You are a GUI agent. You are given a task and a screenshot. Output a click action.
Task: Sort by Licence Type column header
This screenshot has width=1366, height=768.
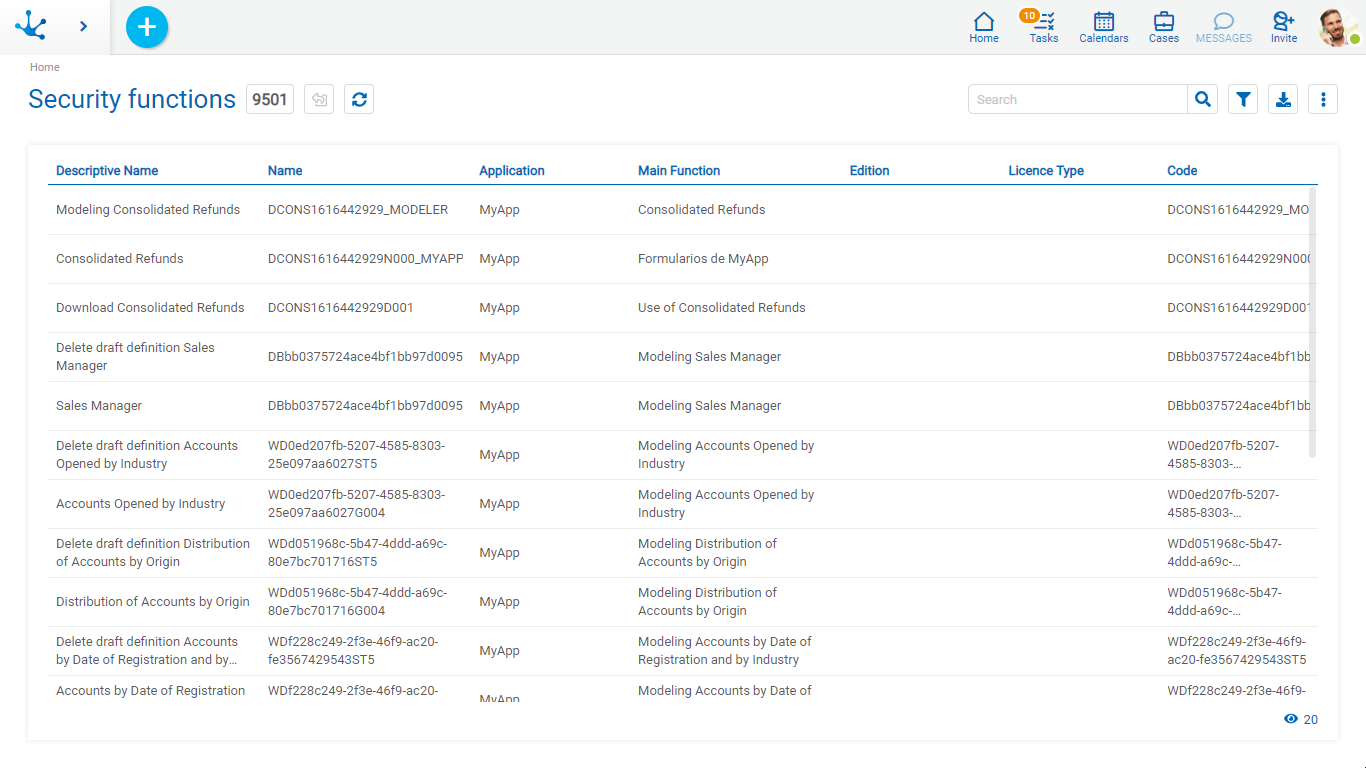[1046, 171]
